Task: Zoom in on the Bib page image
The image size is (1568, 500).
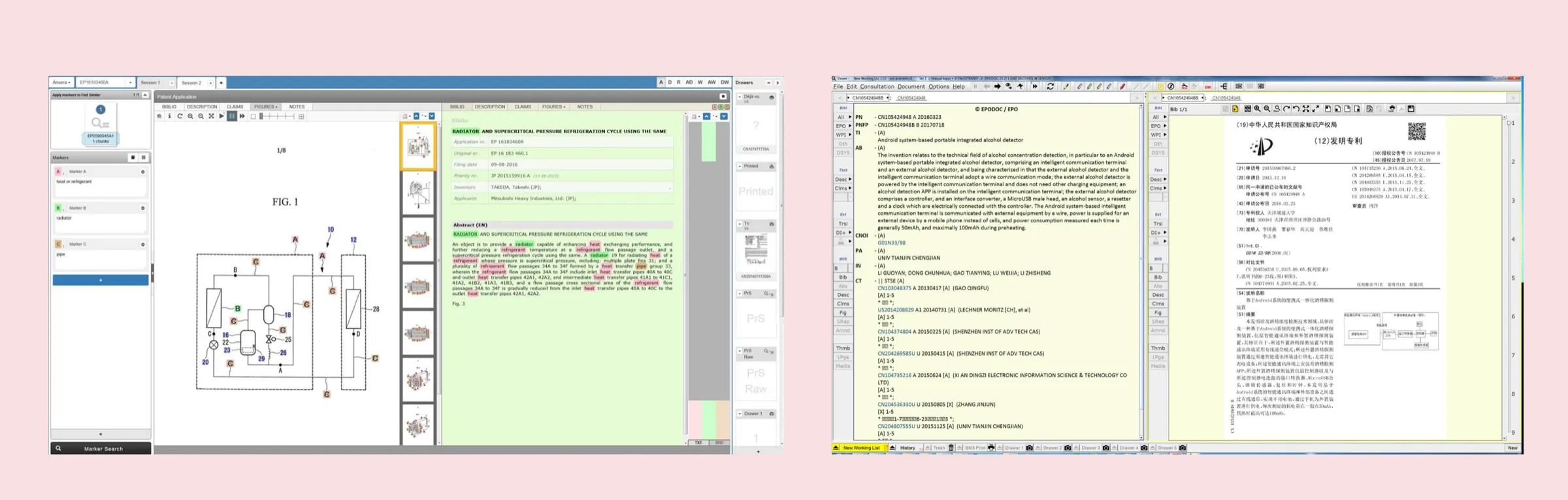Action: click(x=1257, y=109)
